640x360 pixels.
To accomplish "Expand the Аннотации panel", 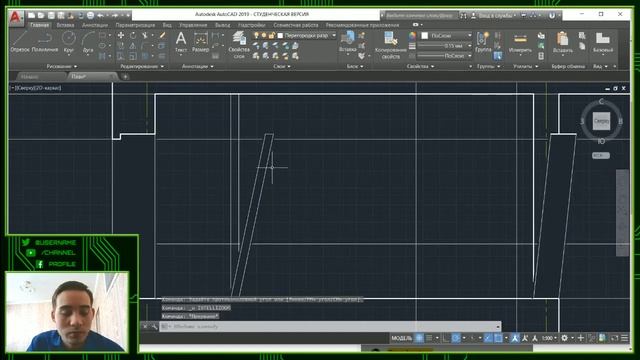I will point(198,66).
